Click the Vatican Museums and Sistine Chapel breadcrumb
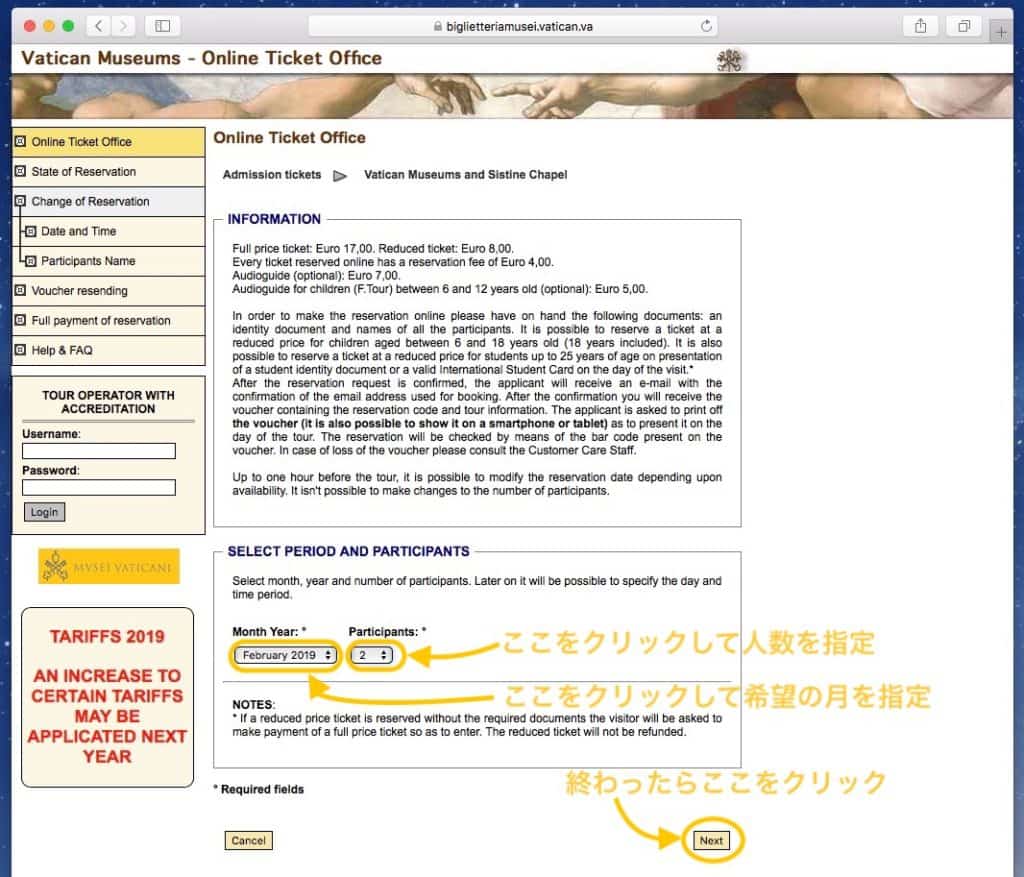The width and height of the screenshot is (1024, 877). click(466, 175)
